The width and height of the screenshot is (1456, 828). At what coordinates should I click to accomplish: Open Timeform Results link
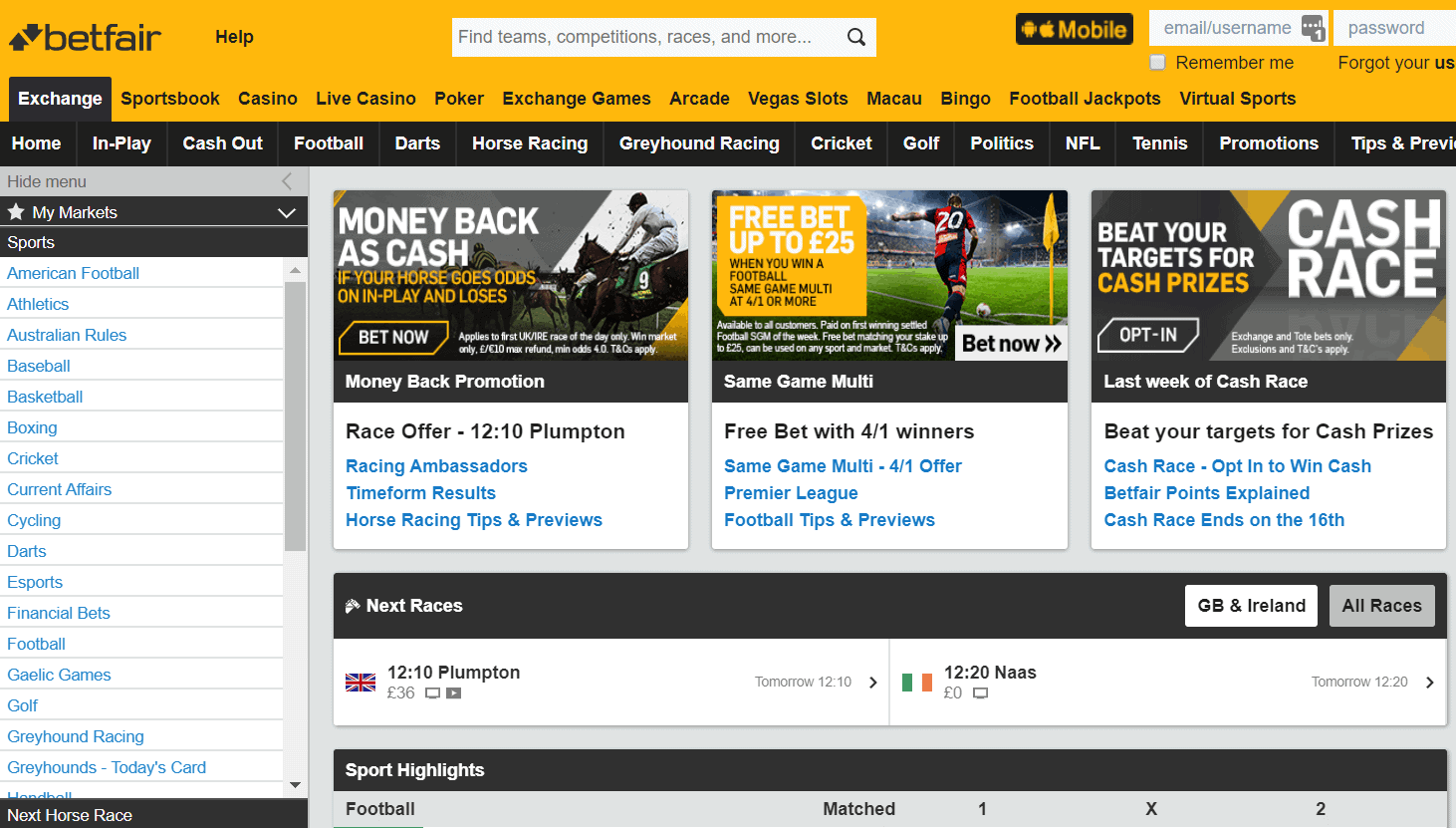(420, 493)
